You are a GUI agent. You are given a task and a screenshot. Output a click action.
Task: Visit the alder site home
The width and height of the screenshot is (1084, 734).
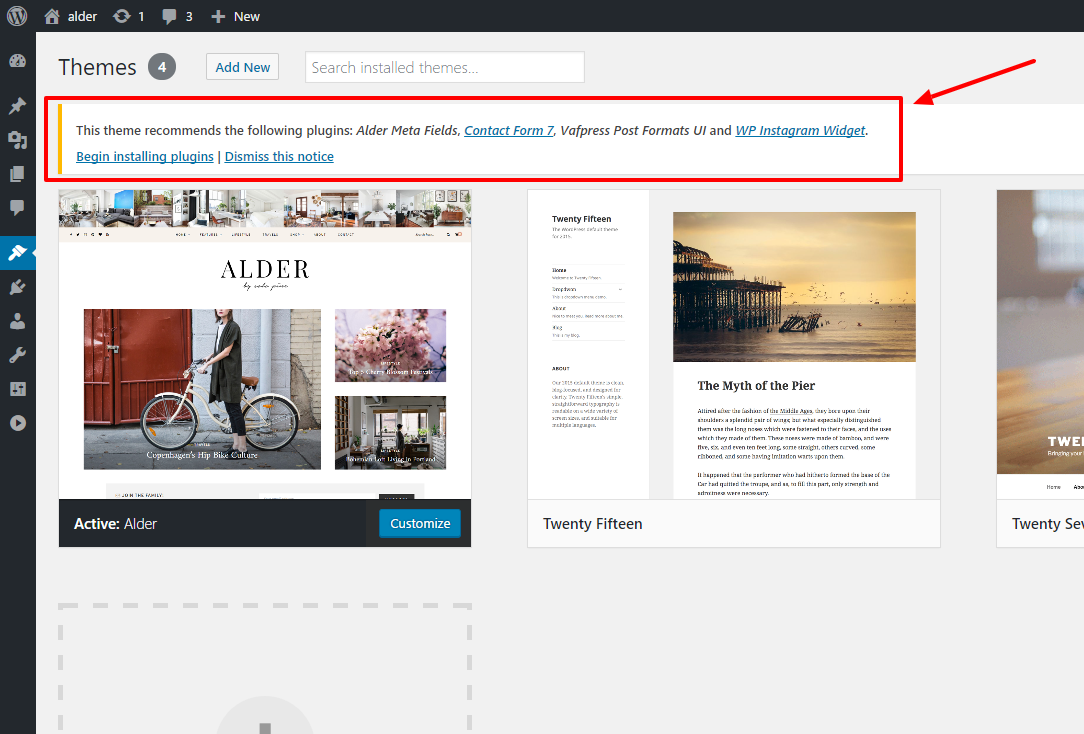[71, 16]
